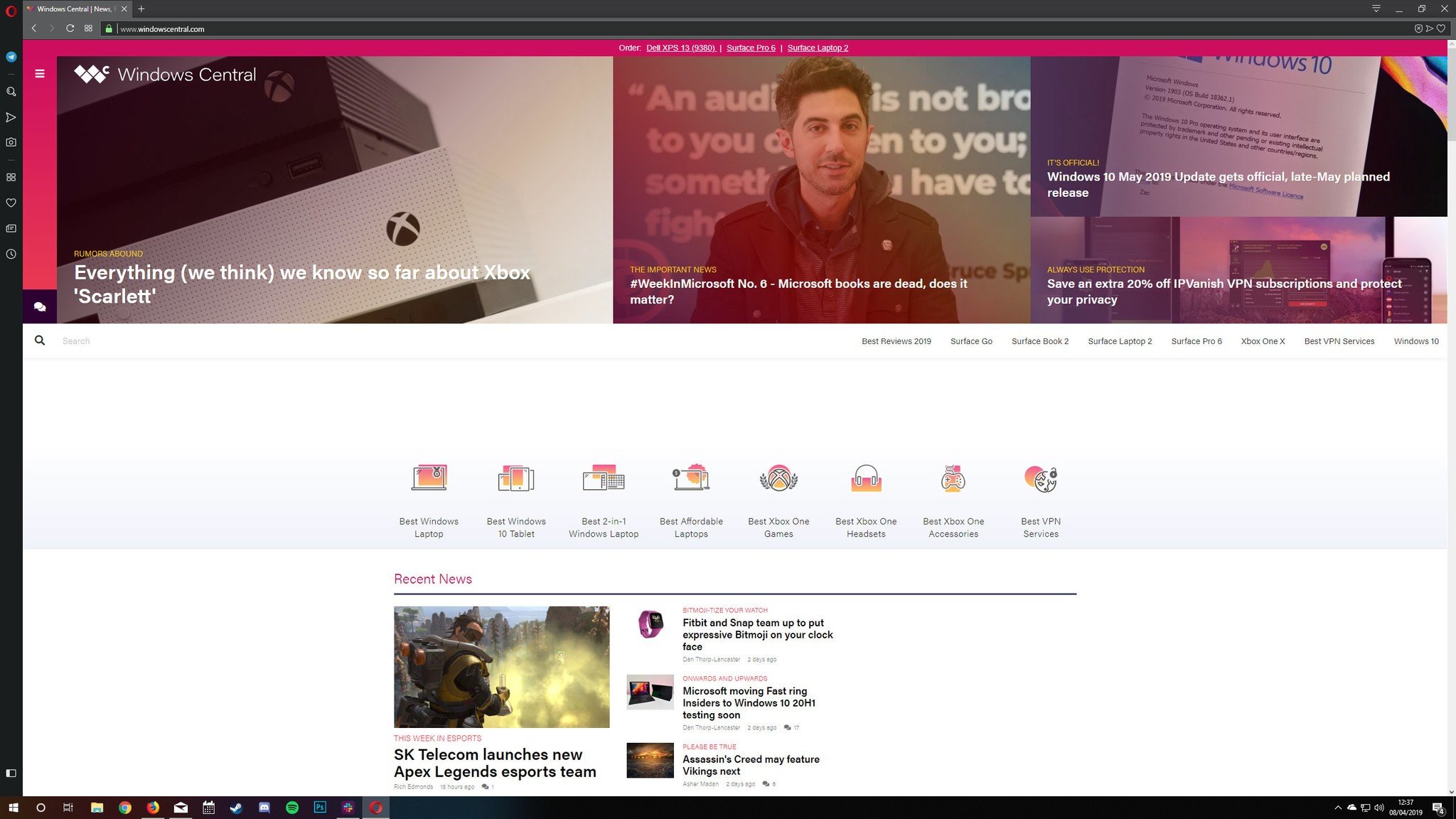Viewport: 1456px width, 819px height.
Task: Open Speed Dial from Opera sidebar
Action: [x=11, y=177]
